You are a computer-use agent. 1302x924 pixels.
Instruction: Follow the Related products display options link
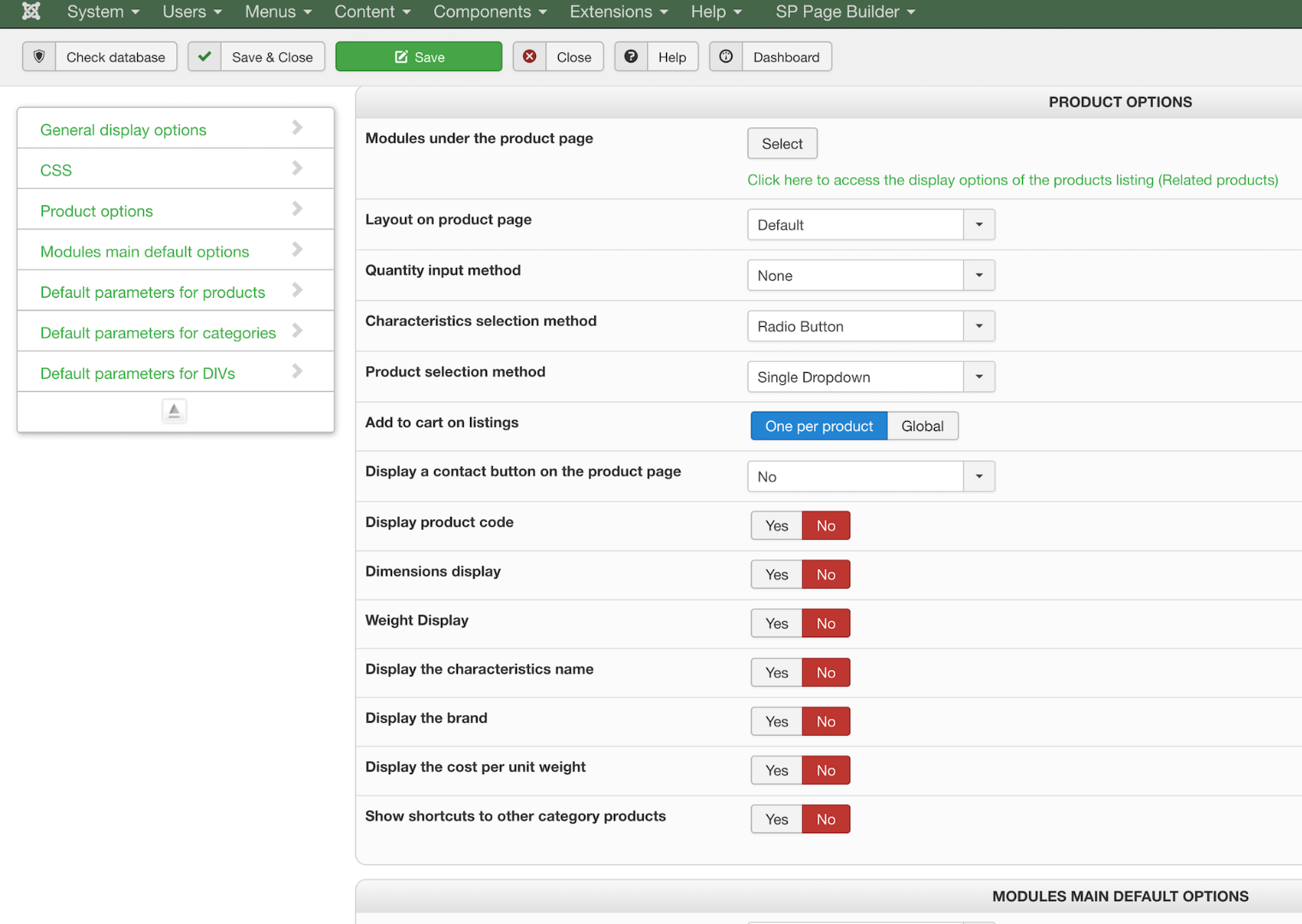coord(1012,180)
